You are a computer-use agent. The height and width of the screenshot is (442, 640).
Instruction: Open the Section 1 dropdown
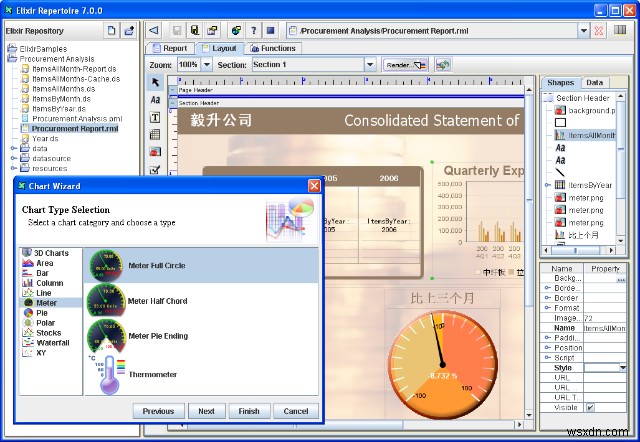(x=370, y=64)
